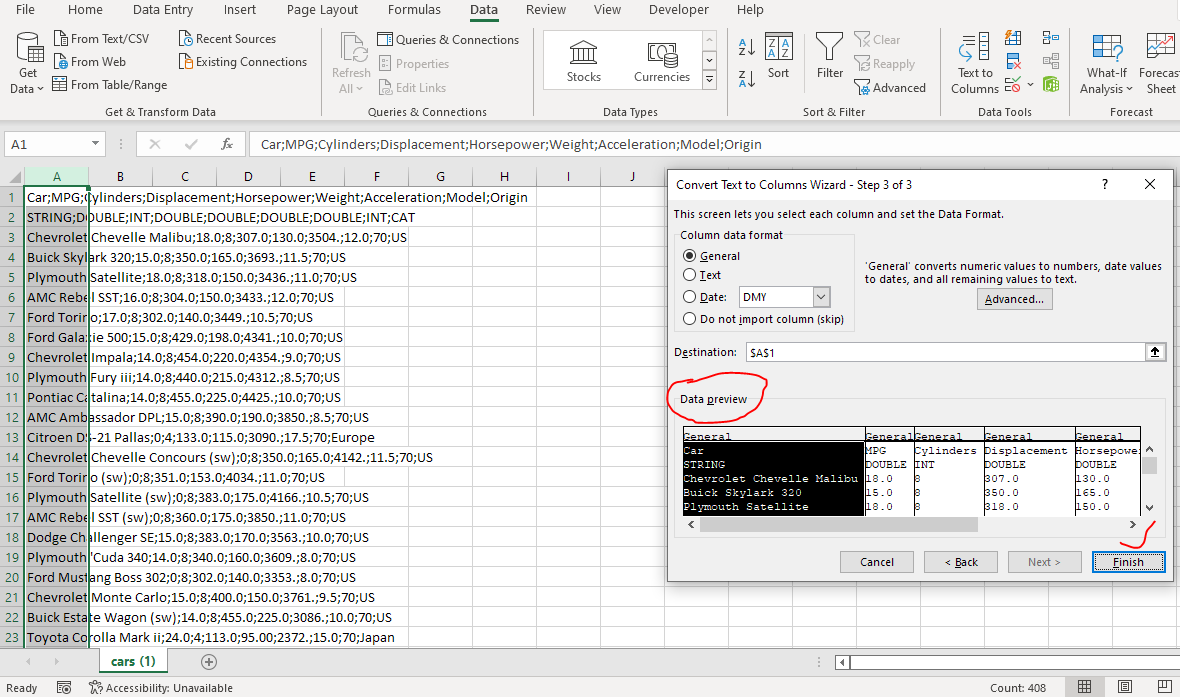Select the Text column data format
This screenshot has height=697, width=1180.
pyautogui.click(x=691, y=275)
